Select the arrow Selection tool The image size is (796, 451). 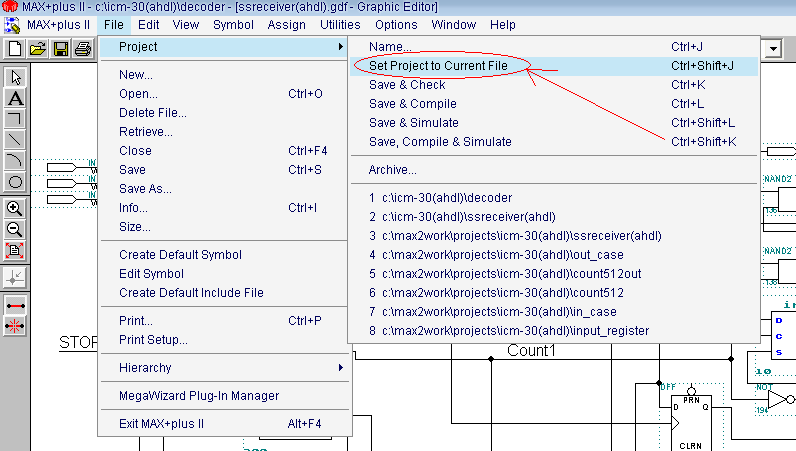(x=15, y=77)
